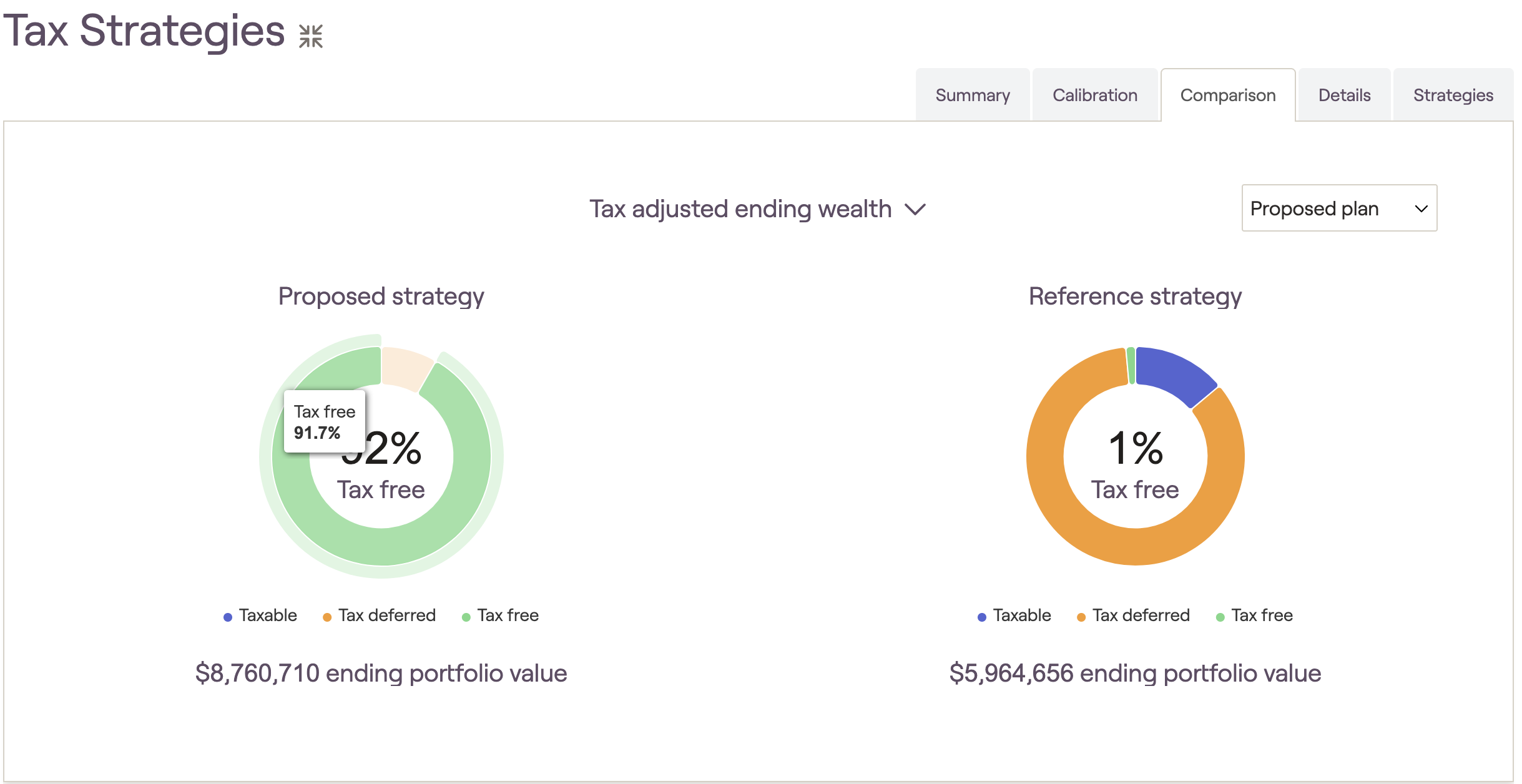The height and width of the screenshot is (784, 1522).
Task: Toggle Taxable legend in Reference strategy
Action: tap(1014, 615)
